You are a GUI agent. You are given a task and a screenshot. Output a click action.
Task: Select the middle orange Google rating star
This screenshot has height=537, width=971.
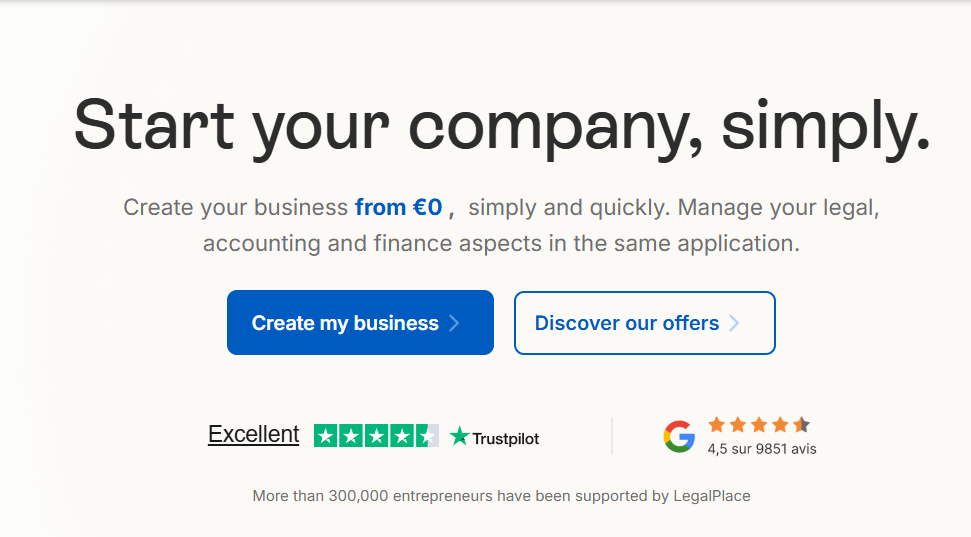point(758,424)
